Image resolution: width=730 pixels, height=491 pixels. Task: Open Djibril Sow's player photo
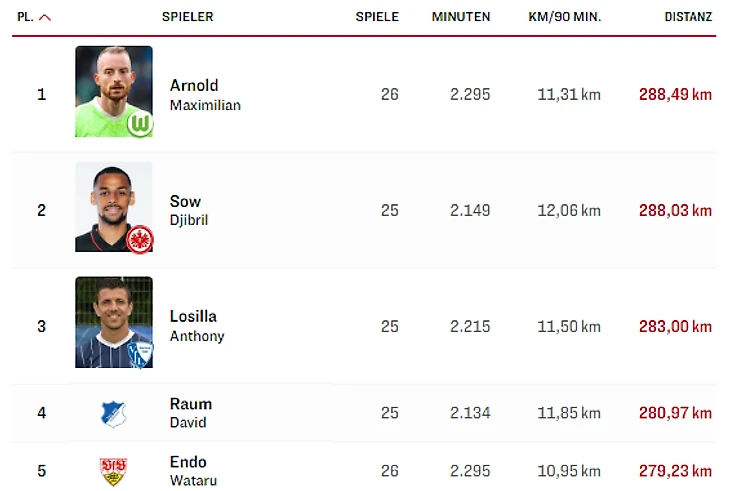click(x=113, y=207)
